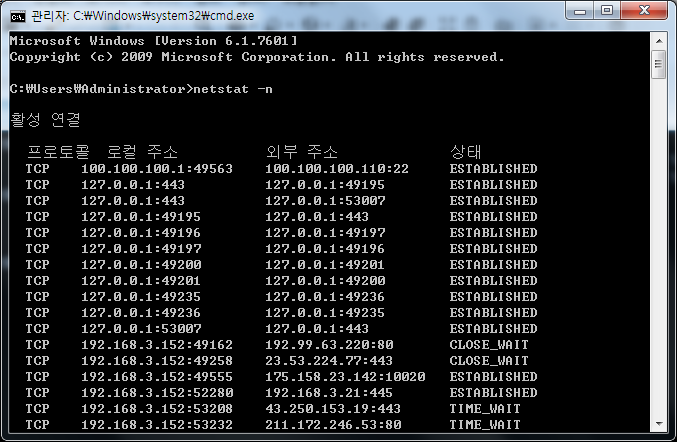Click the '로컬 주소' column header
677x442 pixels.
[x=142, y=152]
